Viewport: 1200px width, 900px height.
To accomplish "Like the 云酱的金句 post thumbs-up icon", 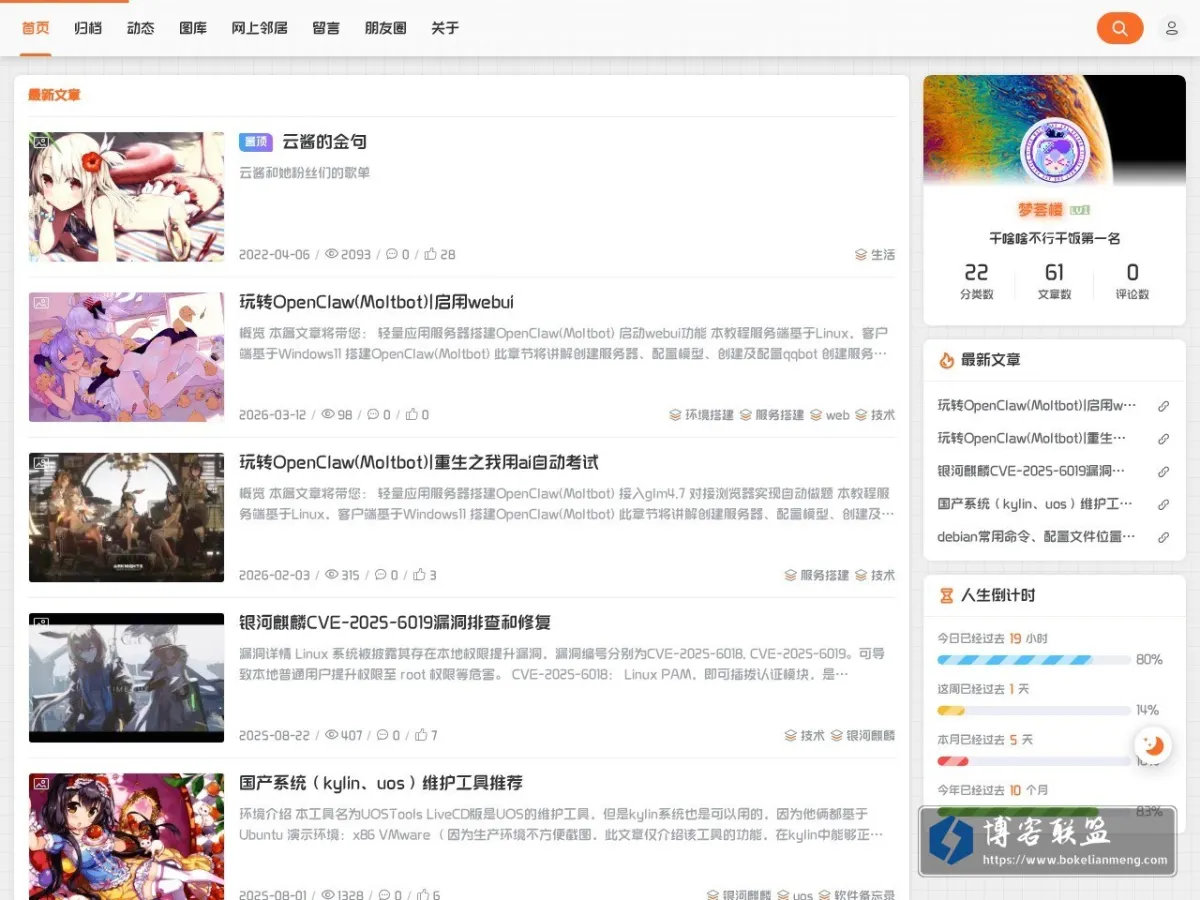I will point(430,254).
